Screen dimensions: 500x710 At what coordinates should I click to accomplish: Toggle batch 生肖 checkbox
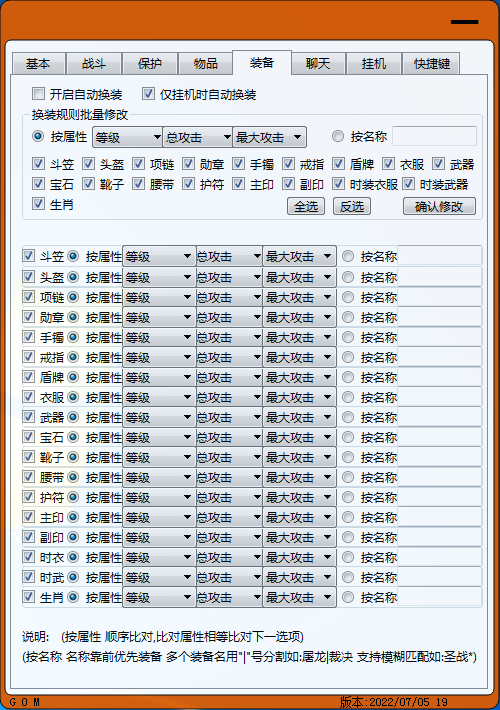38,203
